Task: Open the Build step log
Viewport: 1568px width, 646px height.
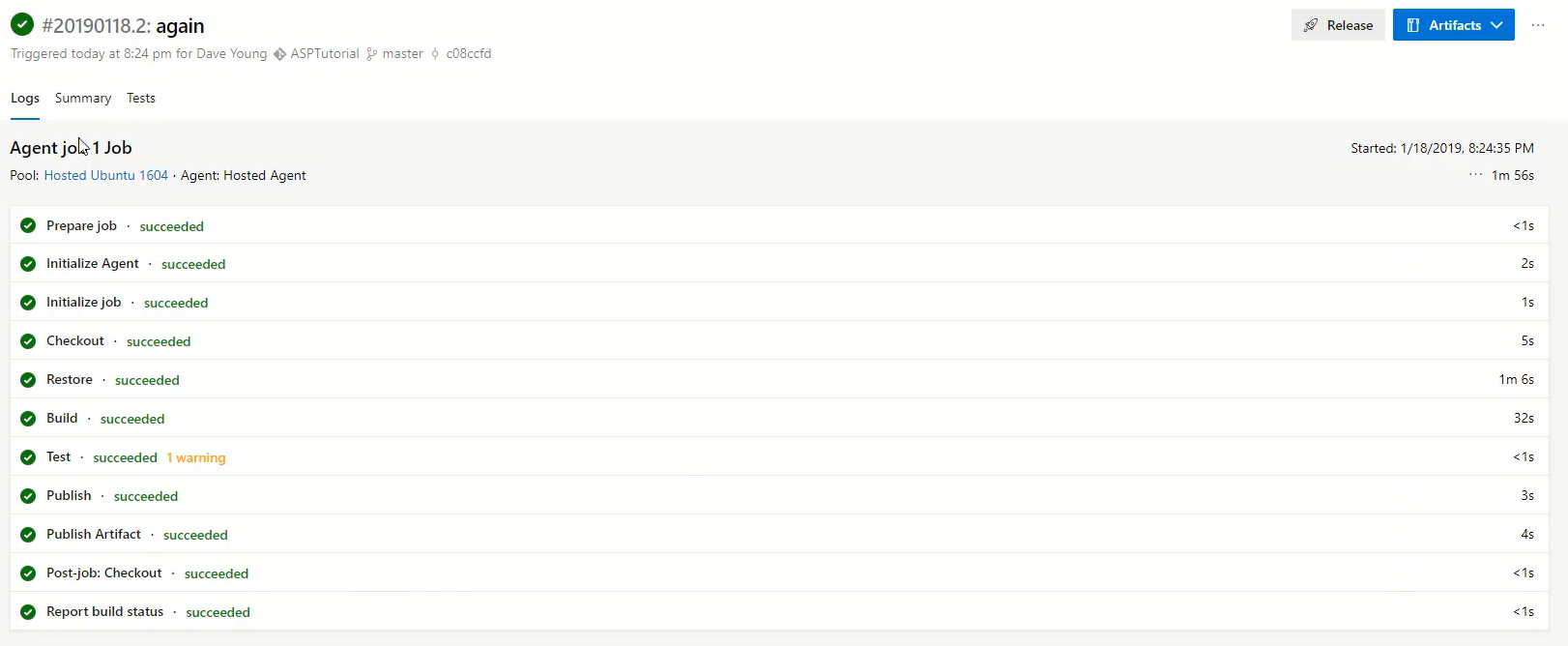Action: click(779, 418)
